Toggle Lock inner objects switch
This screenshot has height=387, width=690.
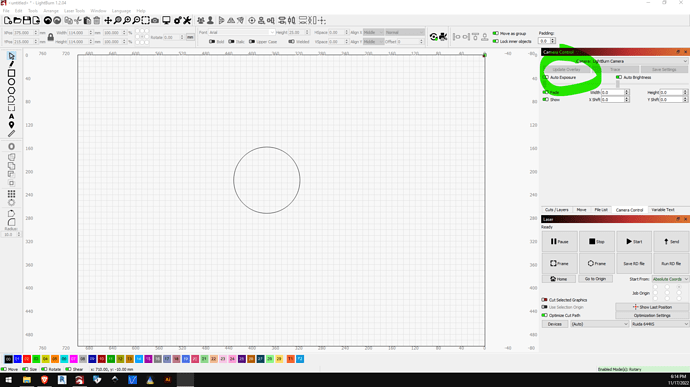(495, 41)
